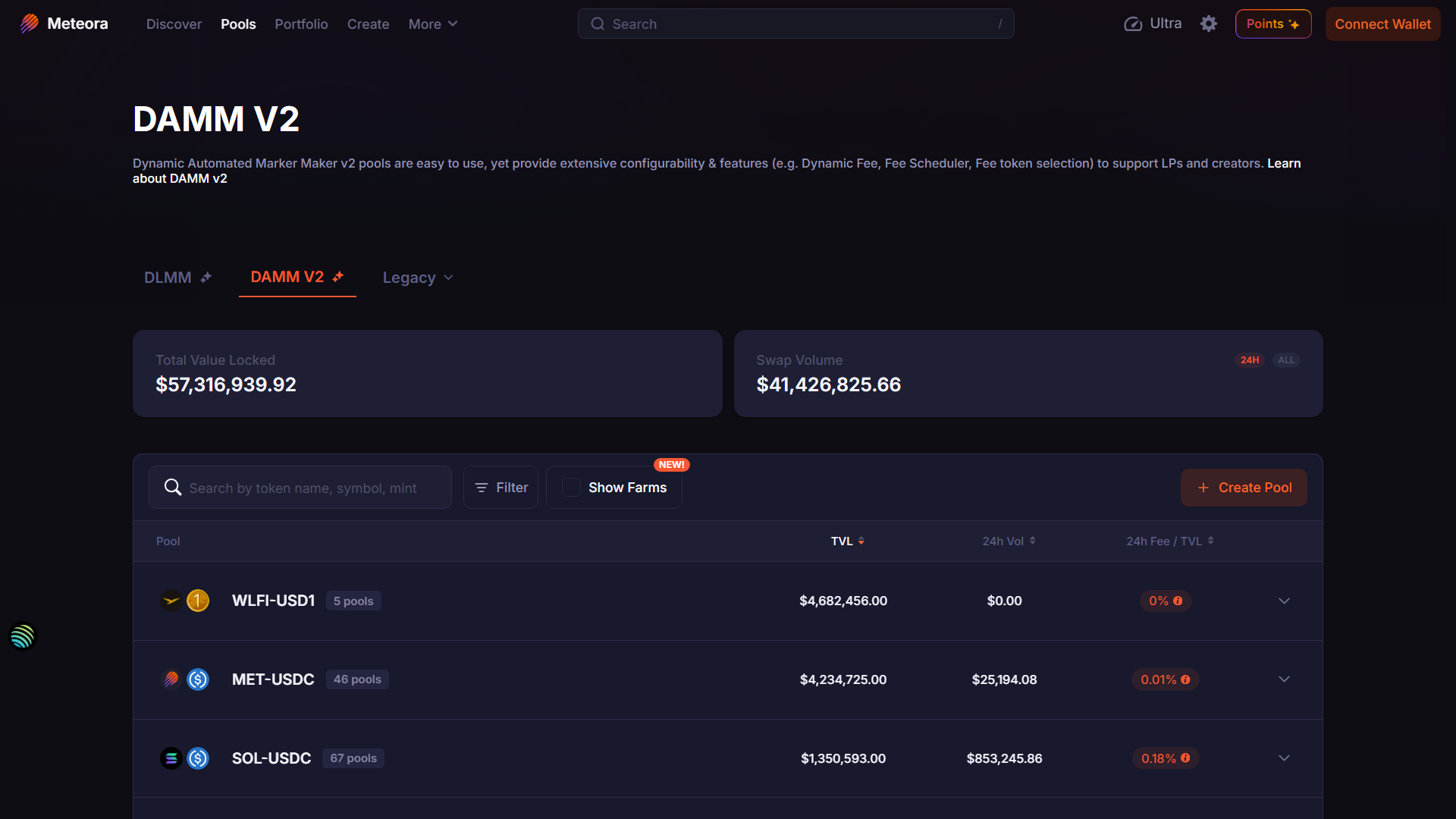Viewport: 1456px width, 819px height.
Task: Sort by TVL column arrows
Action: tap(861, 541)
